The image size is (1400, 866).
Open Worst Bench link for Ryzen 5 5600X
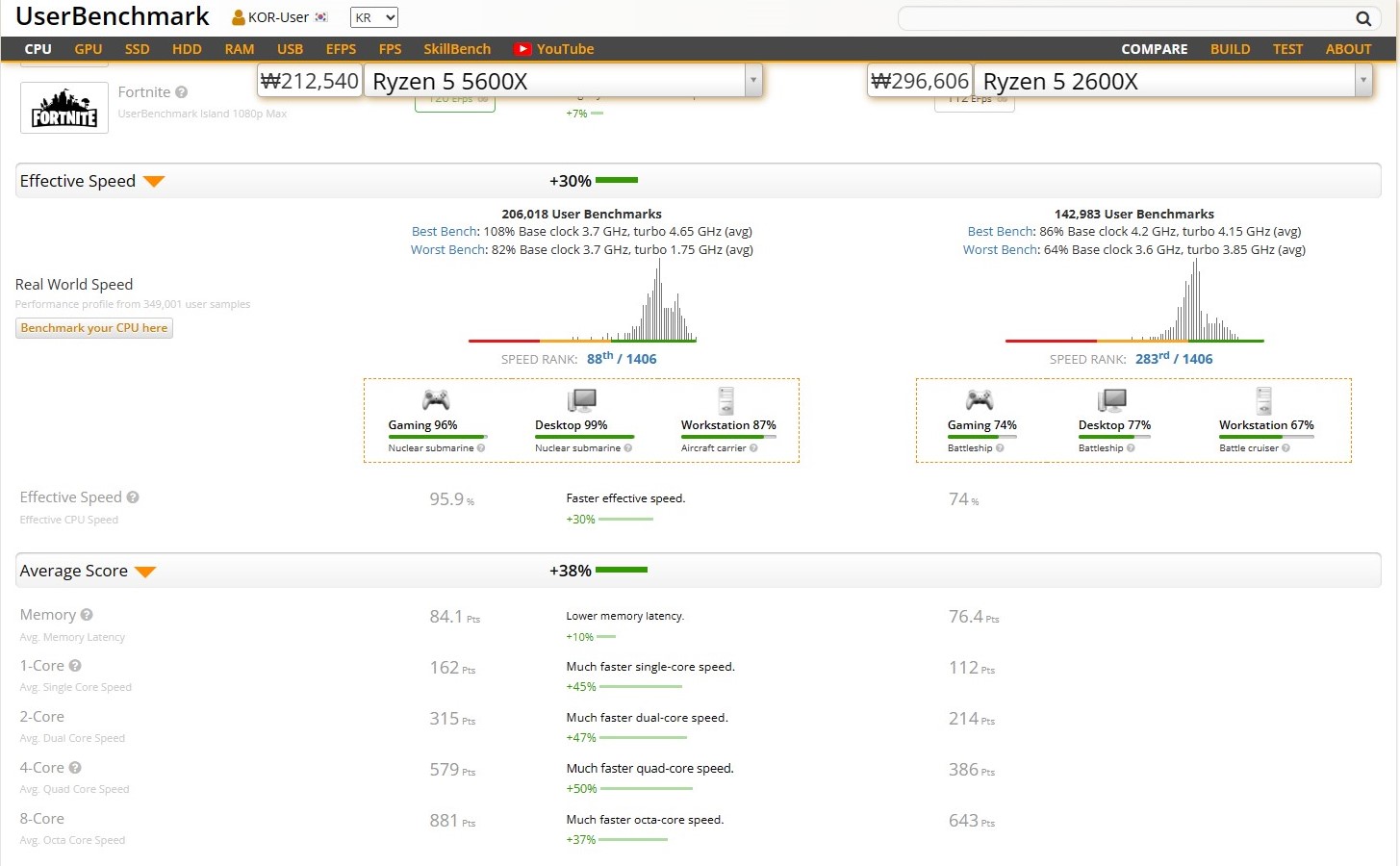[x=448, y=250]
